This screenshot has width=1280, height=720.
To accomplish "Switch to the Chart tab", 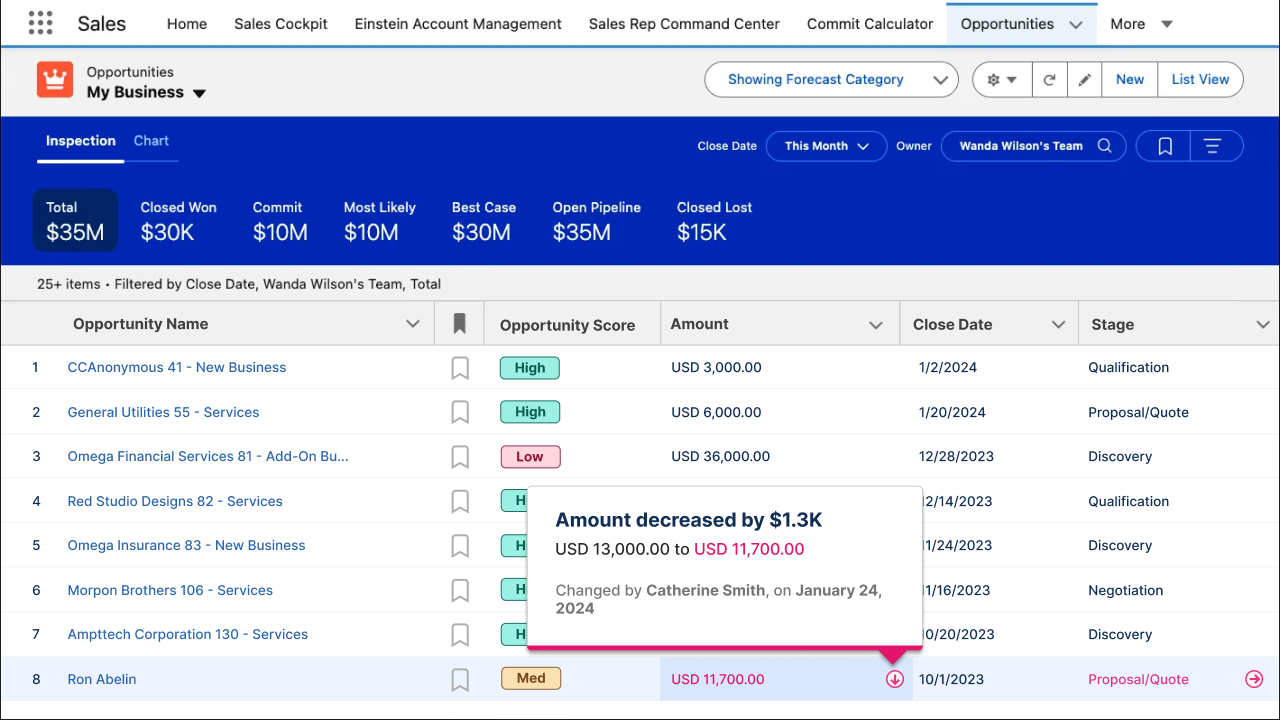I will tap(151, 141).
